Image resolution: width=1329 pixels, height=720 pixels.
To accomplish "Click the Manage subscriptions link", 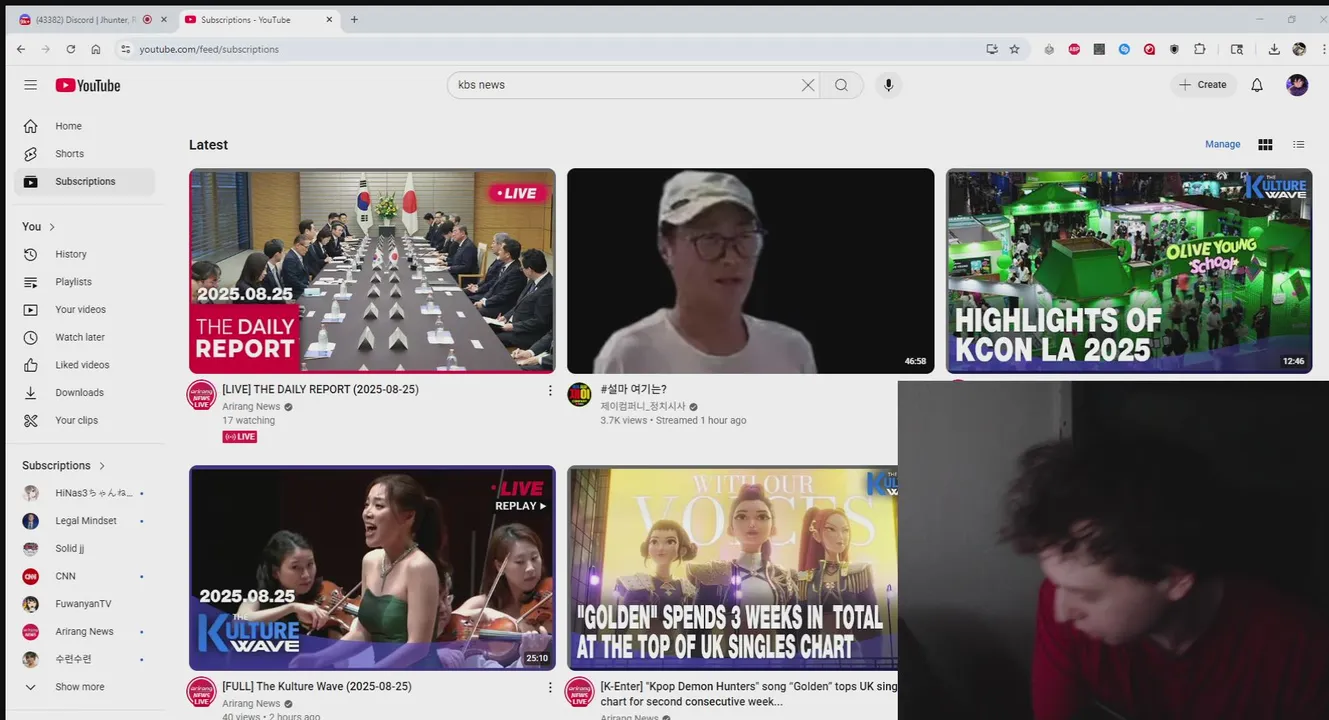I will click(1222, 145).
